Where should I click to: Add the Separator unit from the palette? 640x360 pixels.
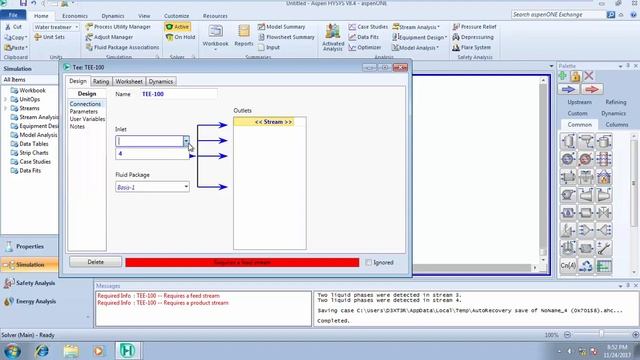point(568,142)
